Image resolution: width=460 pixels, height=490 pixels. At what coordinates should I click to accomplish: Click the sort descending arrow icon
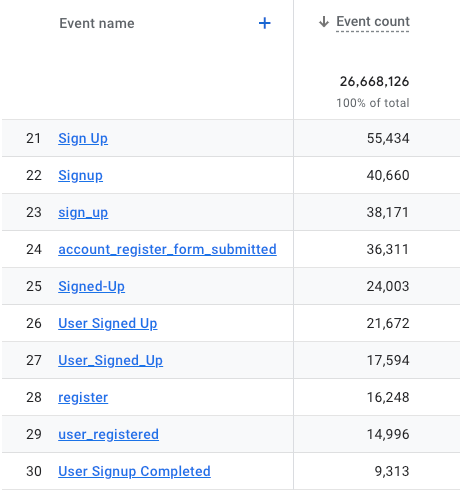pos(324,22)
